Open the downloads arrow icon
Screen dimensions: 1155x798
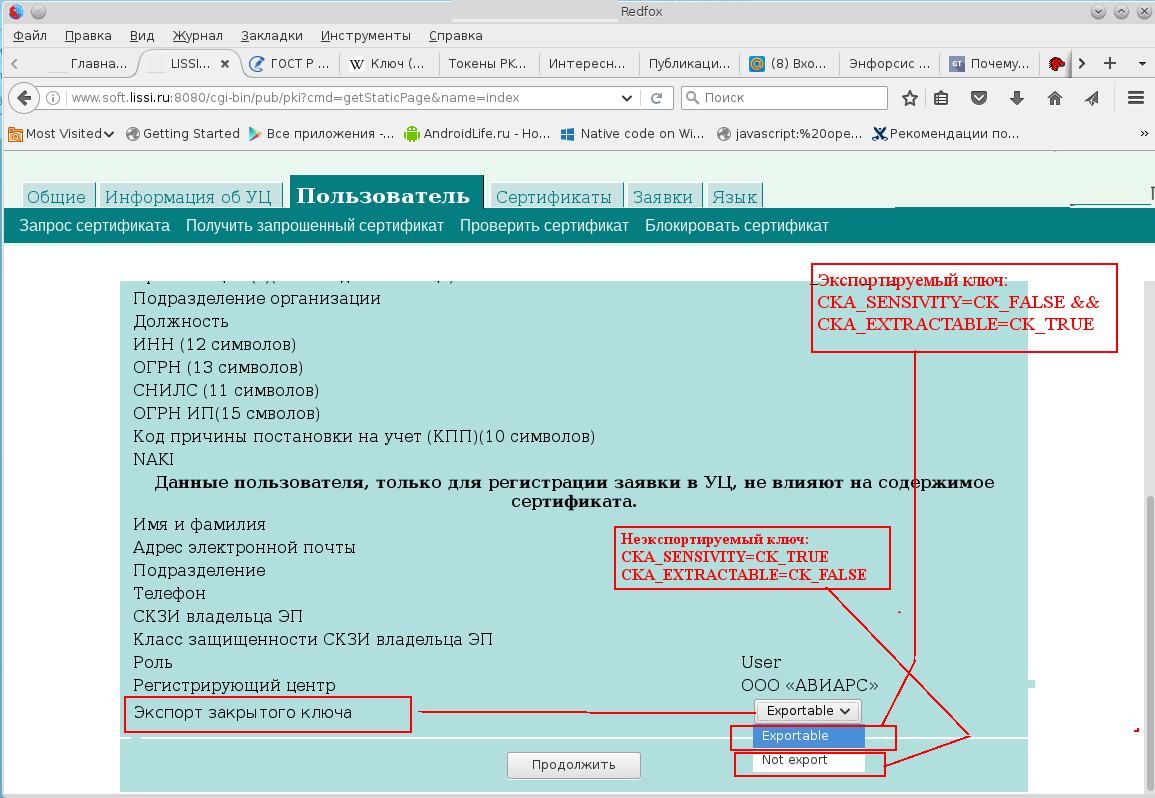coord(1017,98)
